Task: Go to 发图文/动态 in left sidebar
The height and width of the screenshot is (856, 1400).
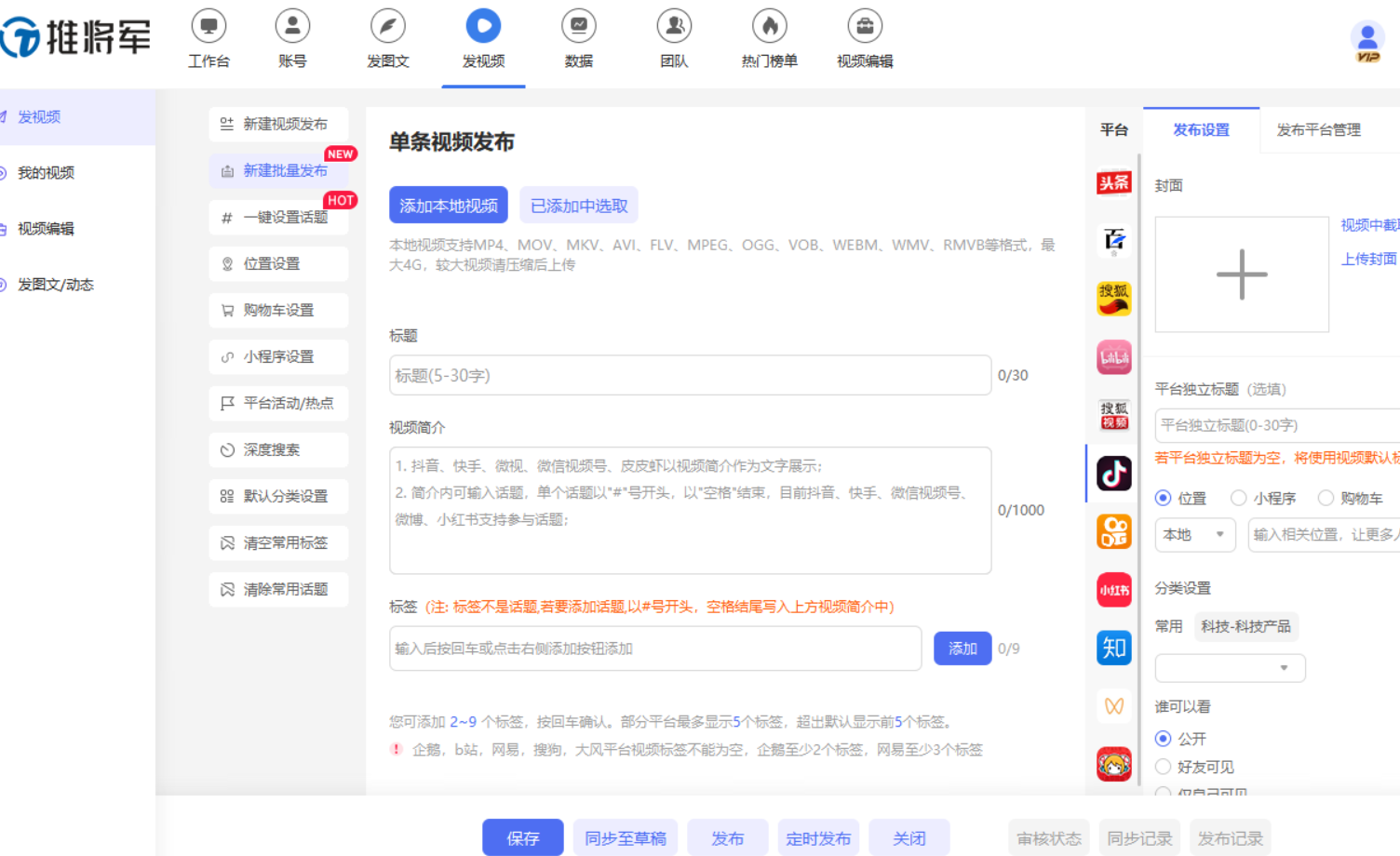Action: (77, 285)
